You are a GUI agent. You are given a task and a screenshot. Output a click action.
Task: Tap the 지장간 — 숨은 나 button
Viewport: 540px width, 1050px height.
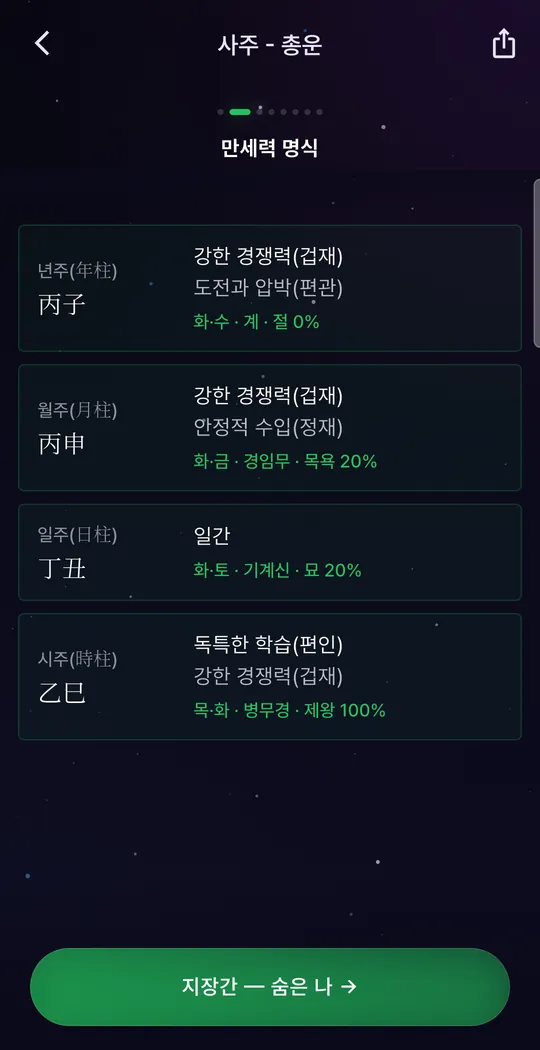pyautogui.click(x=269, y=986)
